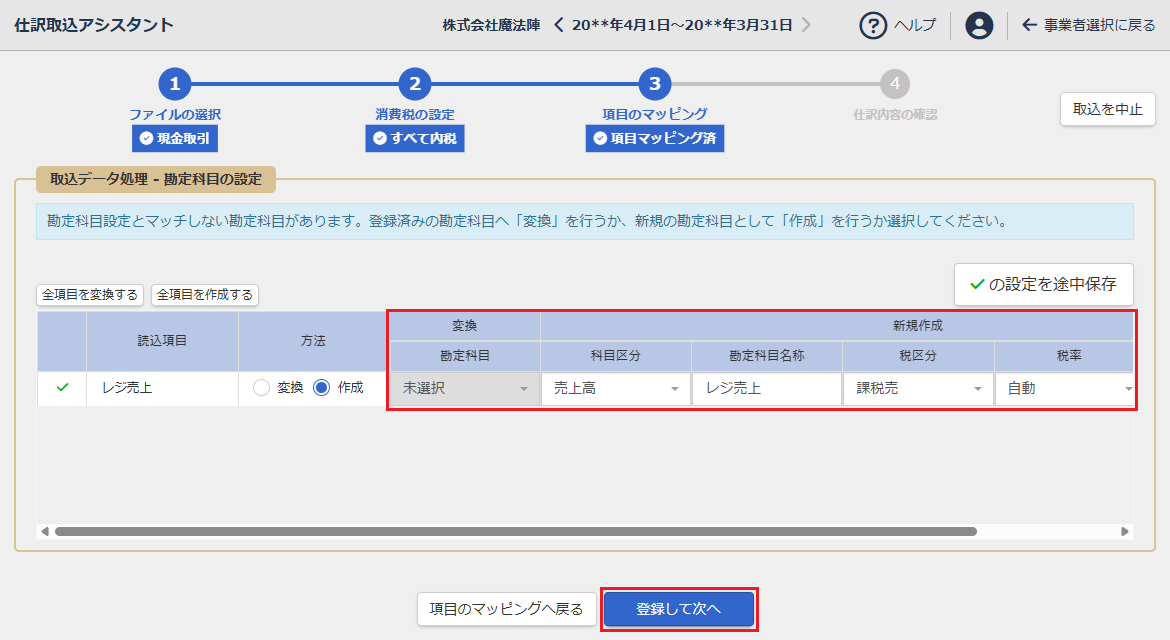Click step 3 circle 項目のマッピング

tap(654, 84)
